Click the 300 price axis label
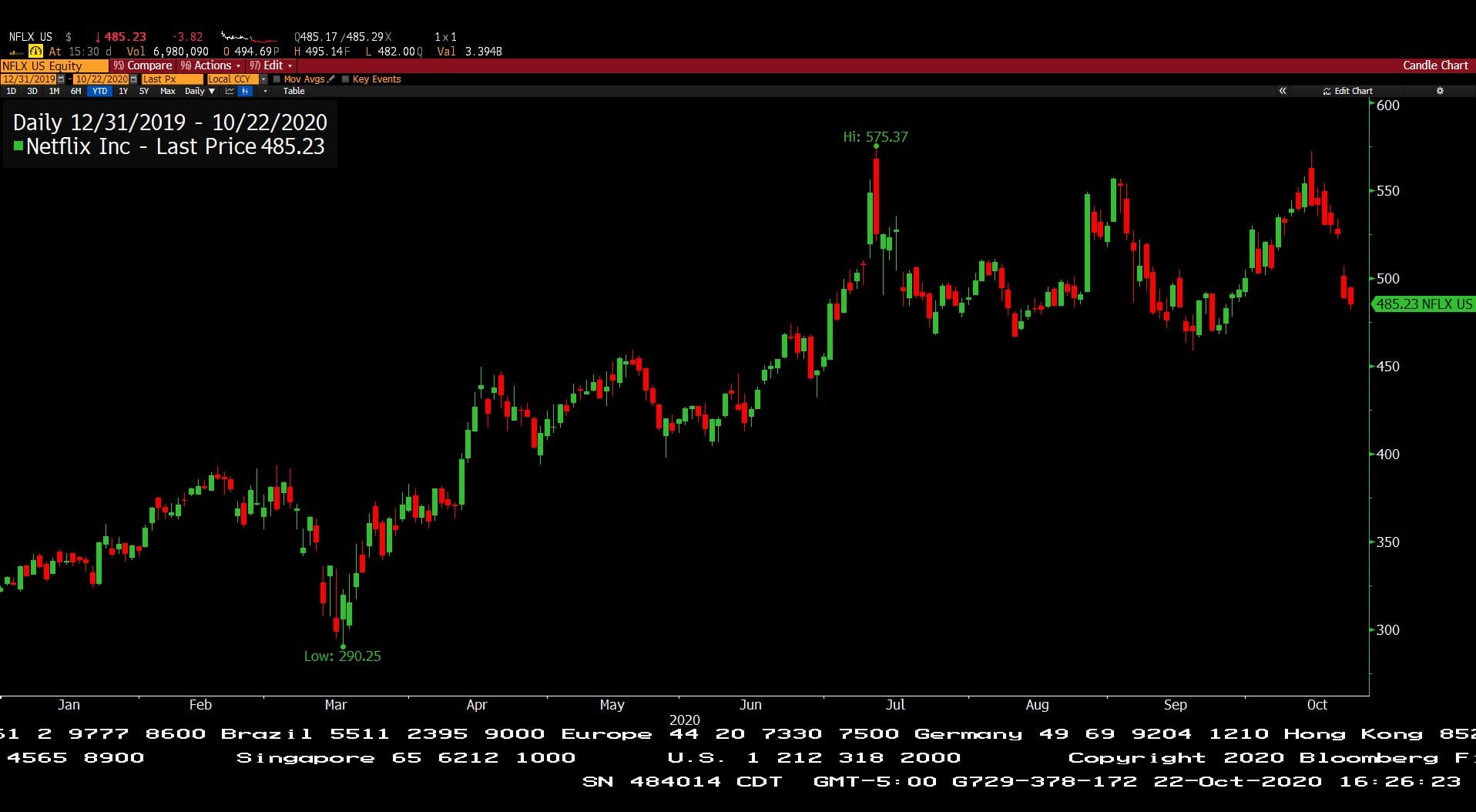Screen dimensions: 1476x812 [1387, 630]
